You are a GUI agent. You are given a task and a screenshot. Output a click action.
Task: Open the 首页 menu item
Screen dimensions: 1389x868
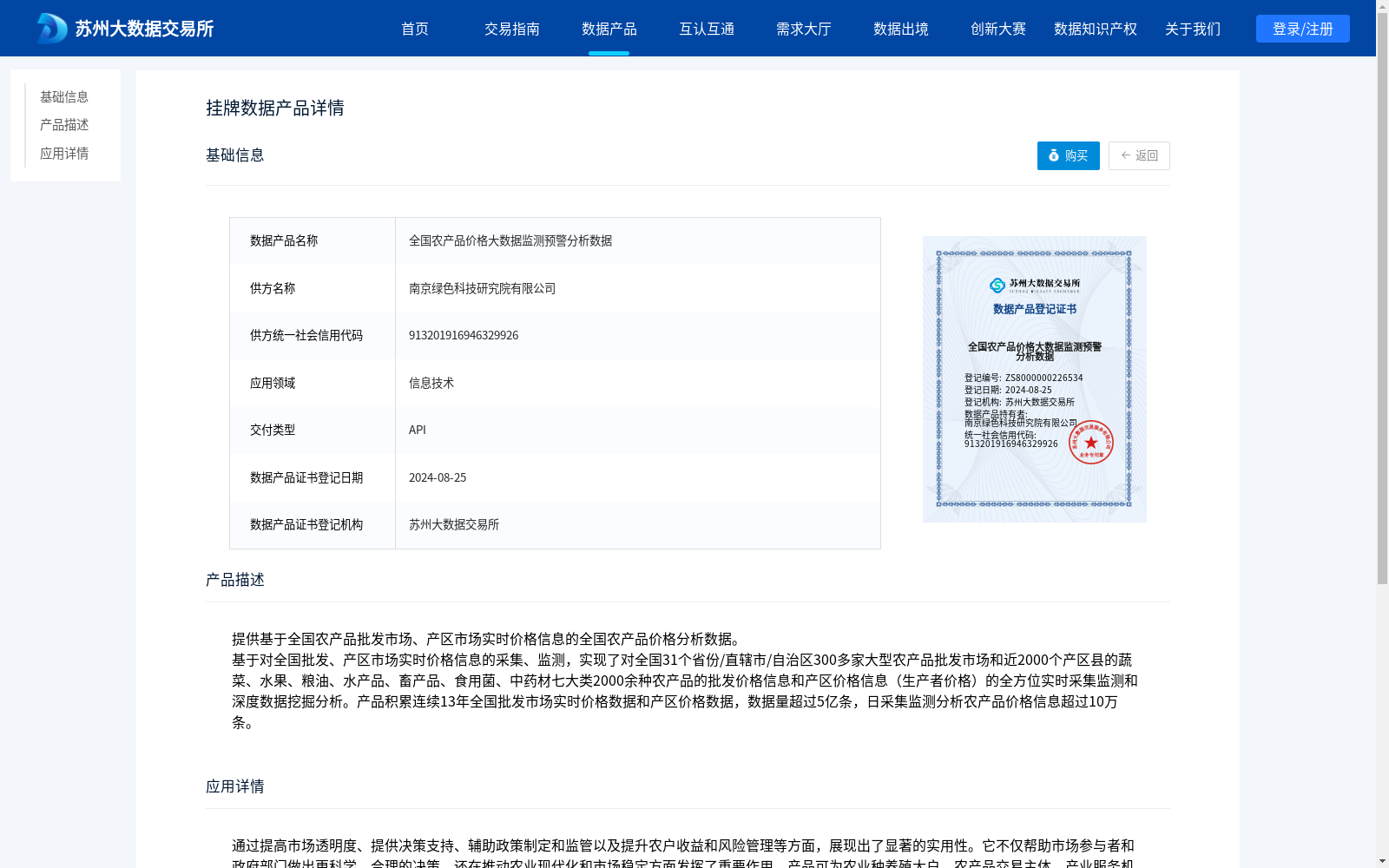(415, 29)
